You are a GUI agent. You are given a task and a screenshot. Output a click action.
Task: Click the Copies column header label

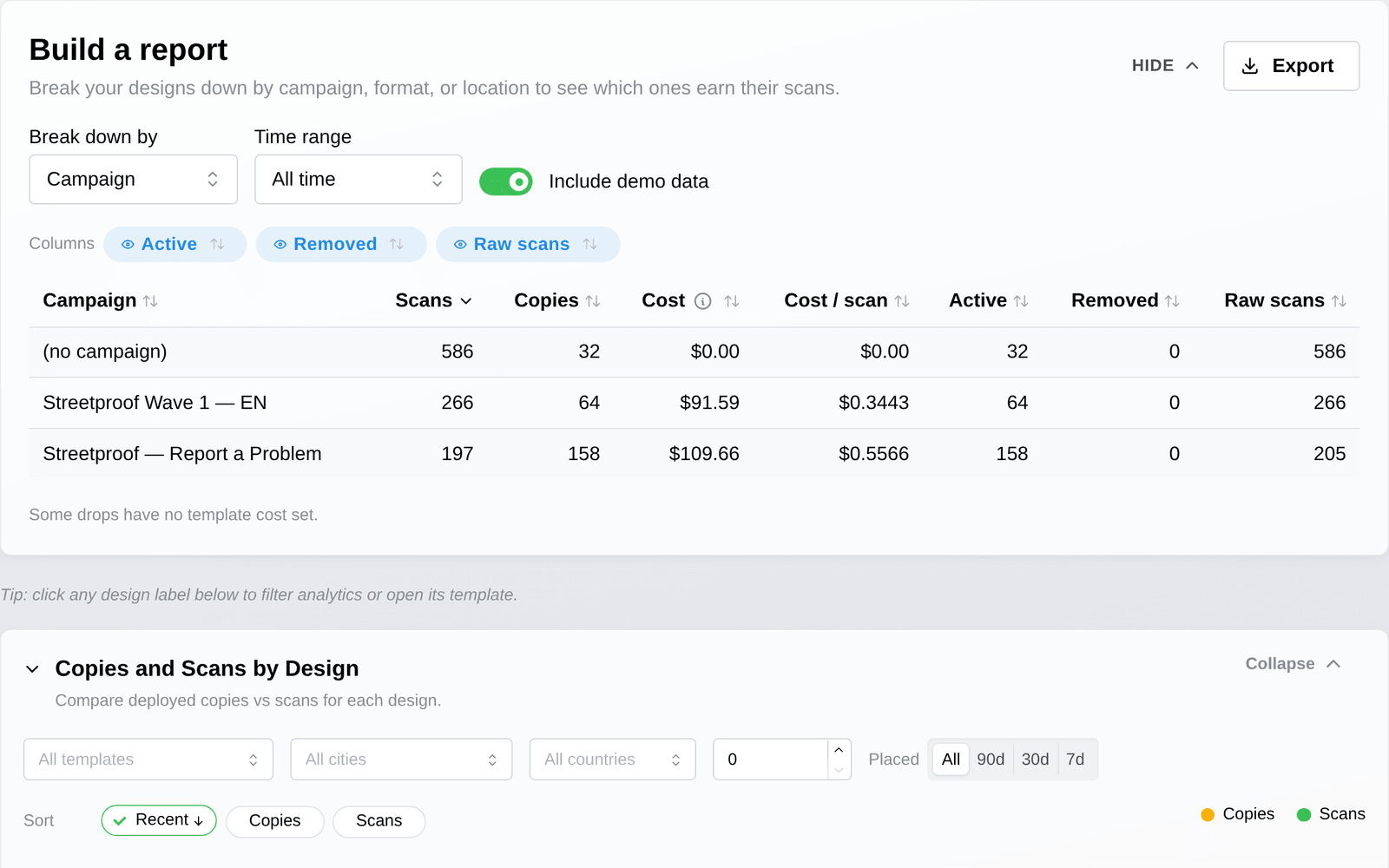[x=546, y=301]
